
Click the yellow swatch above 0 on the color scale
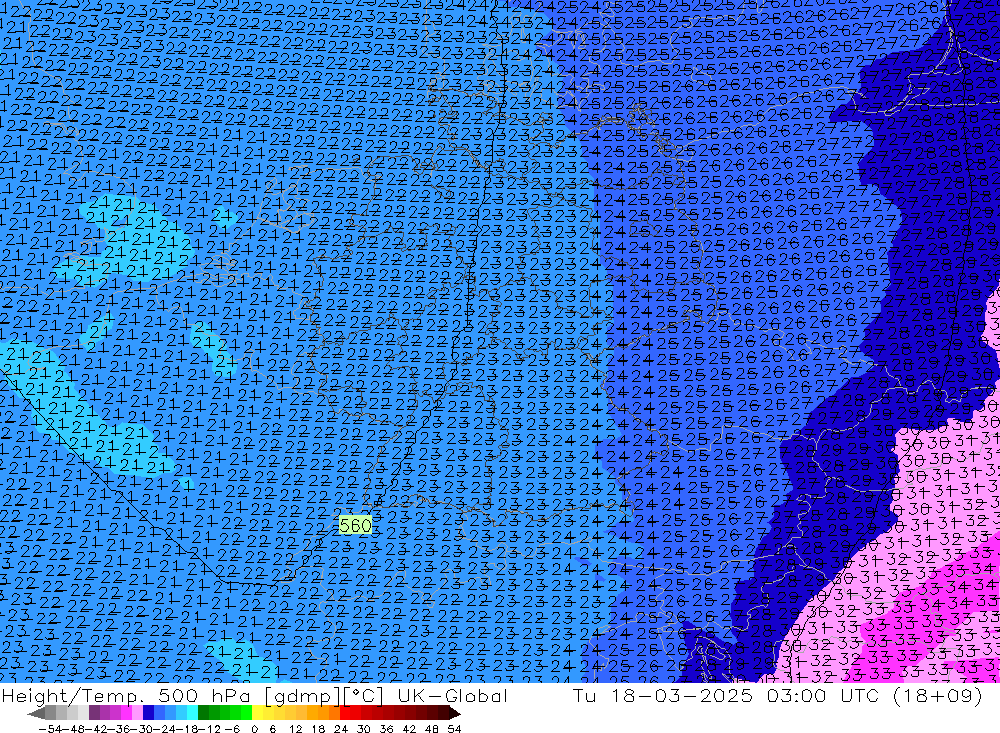[x=257, y=713]
